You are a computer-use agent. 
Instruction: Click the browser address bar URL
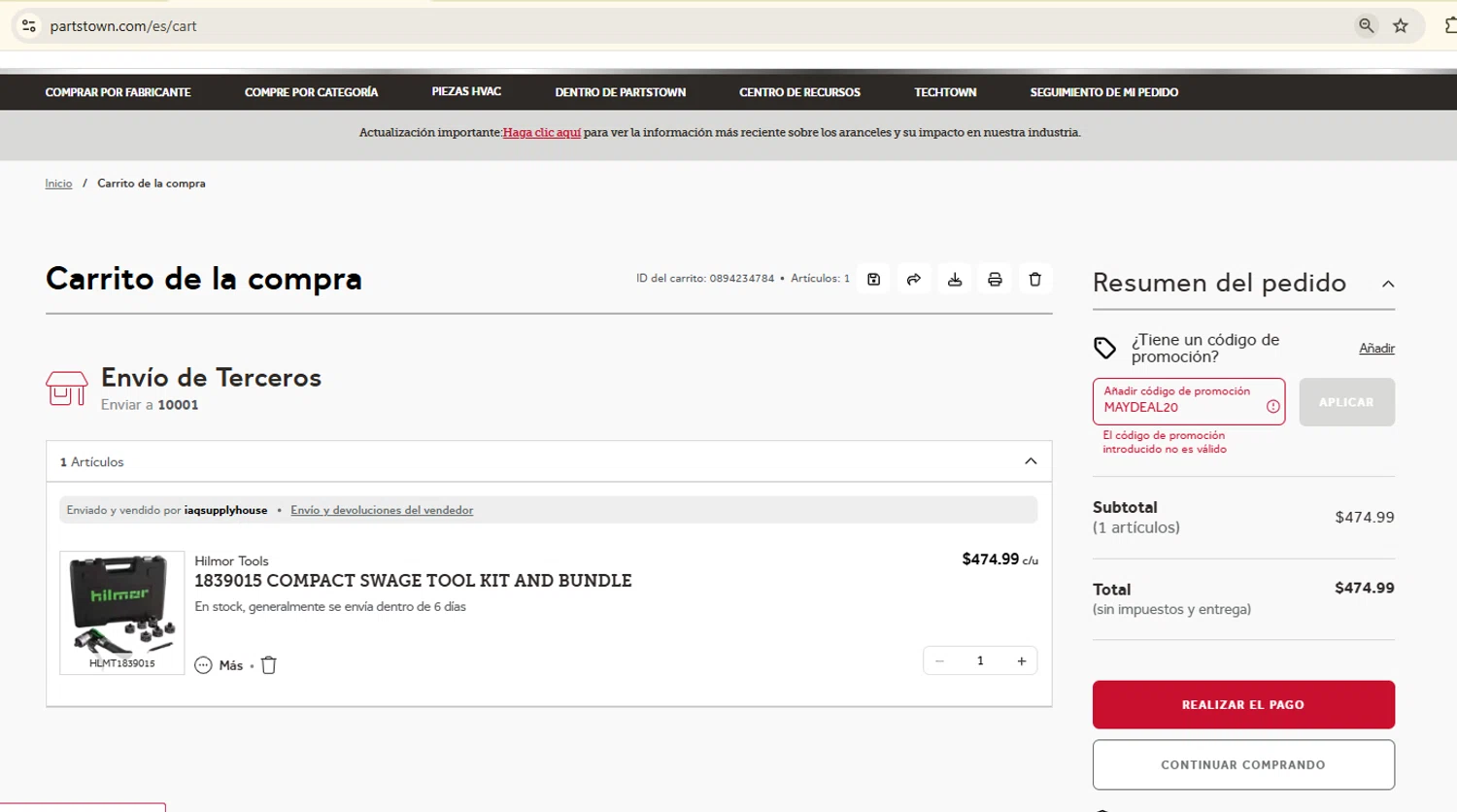[123, 26]
